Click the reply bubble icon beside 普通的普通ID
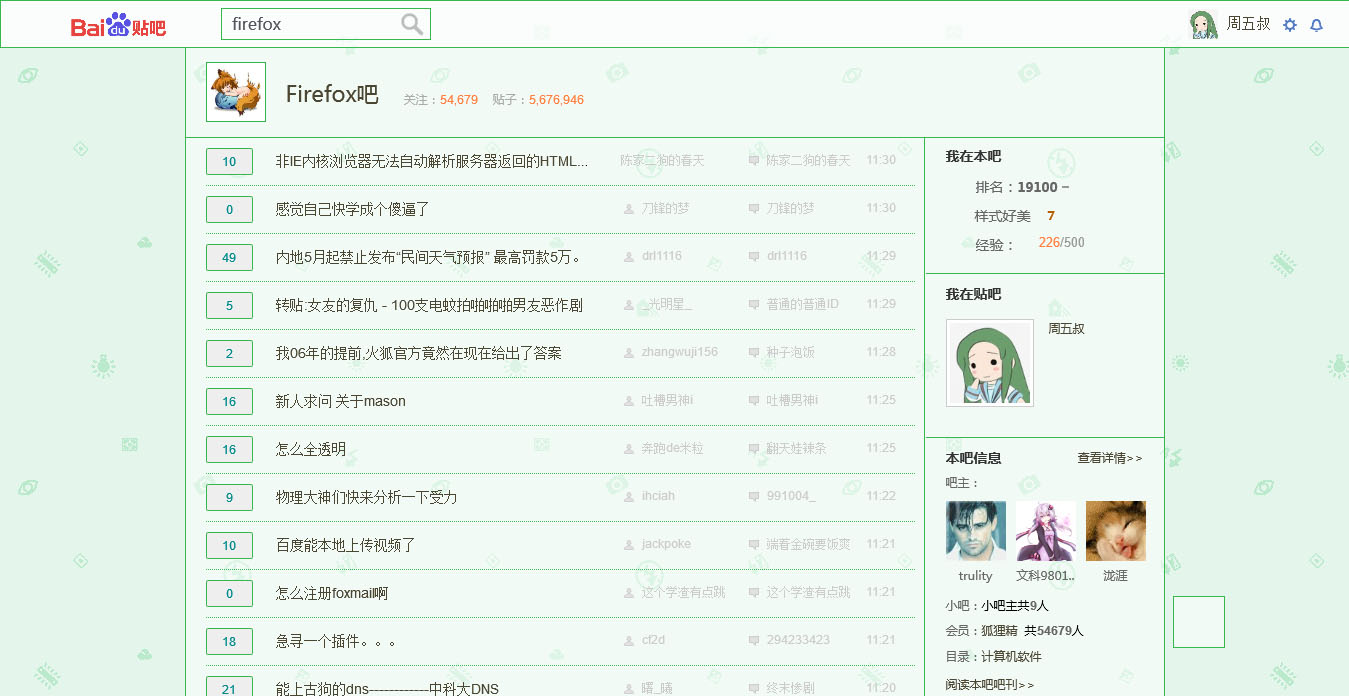1349x696 pixels. point(751,304)
